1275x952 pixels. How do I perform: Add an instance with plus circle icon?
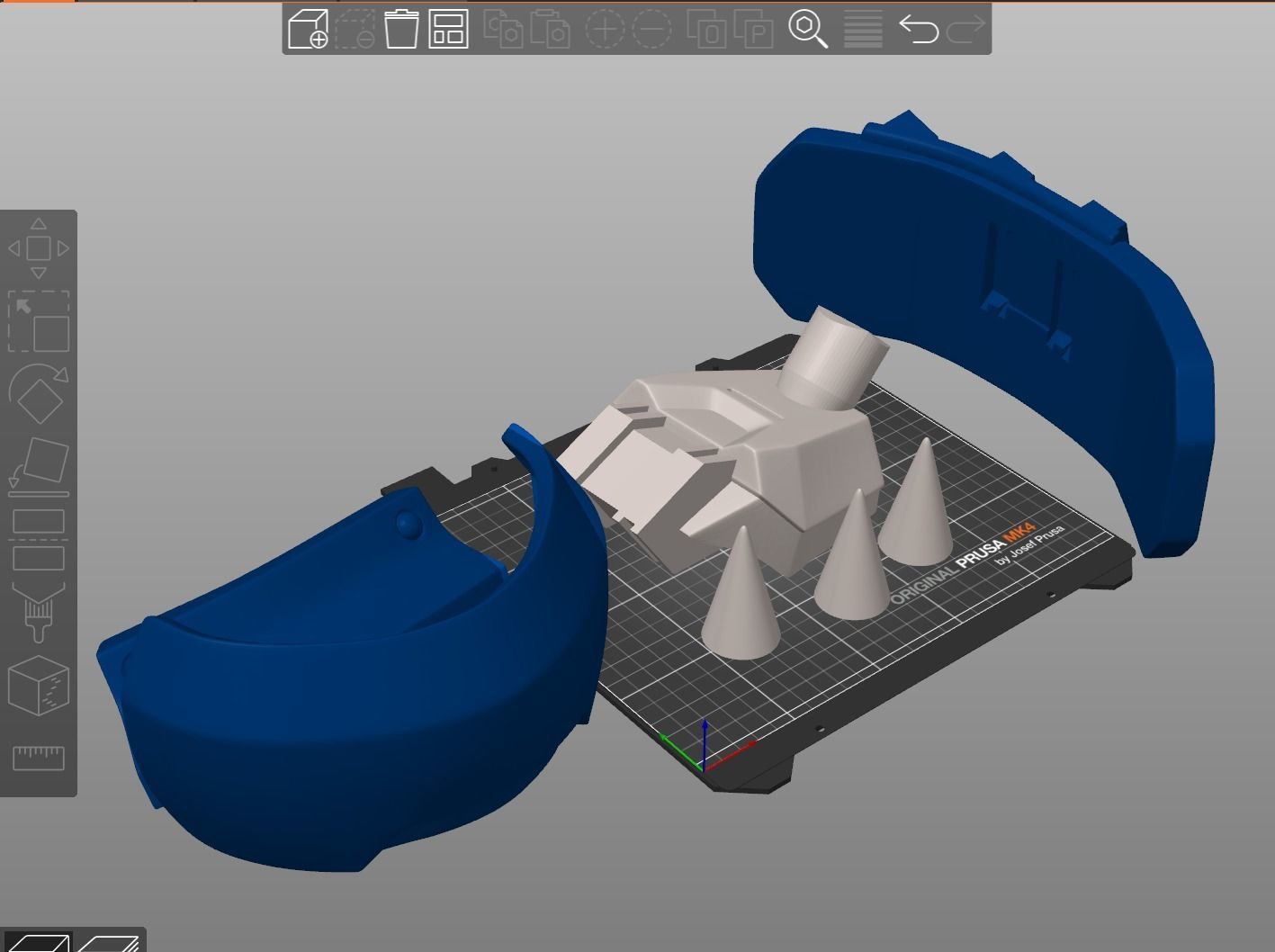click(605, 29)
